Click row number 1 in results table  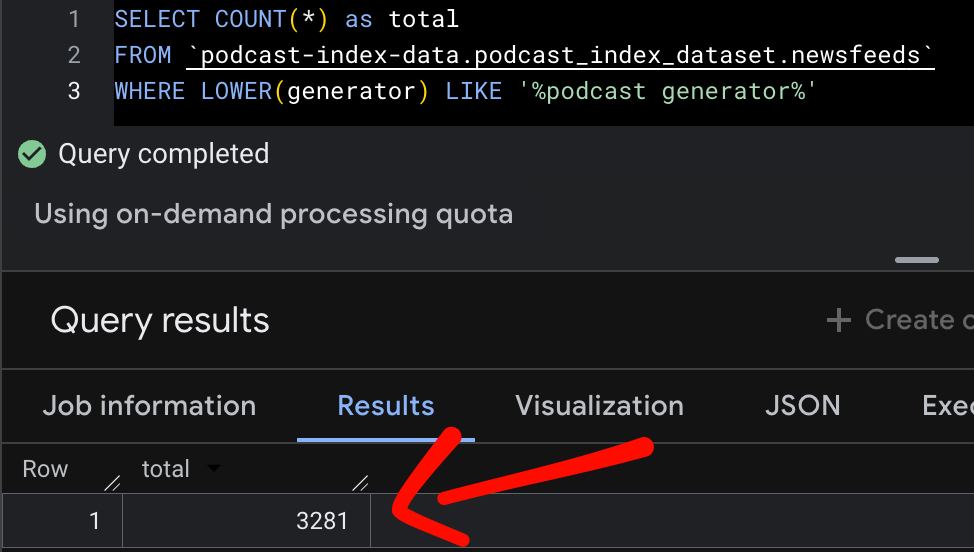point(94,521)
